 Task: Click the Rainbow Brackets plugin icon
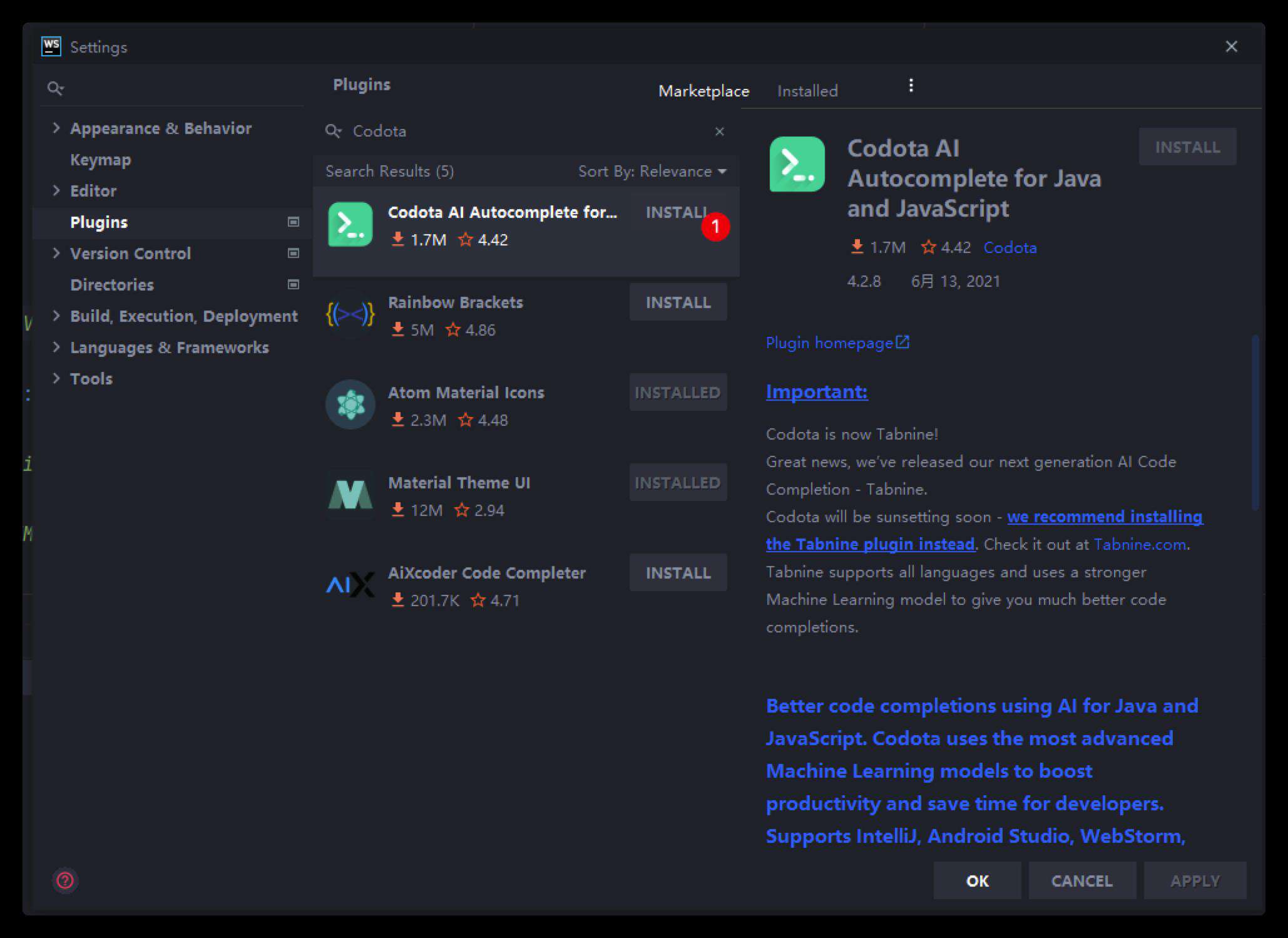350,314
